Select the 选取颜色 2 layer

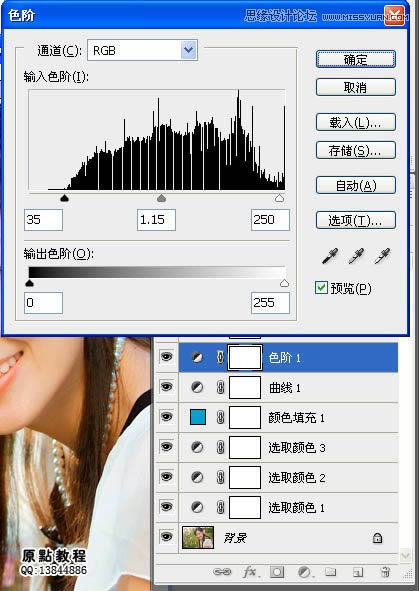tap(288, 478)
